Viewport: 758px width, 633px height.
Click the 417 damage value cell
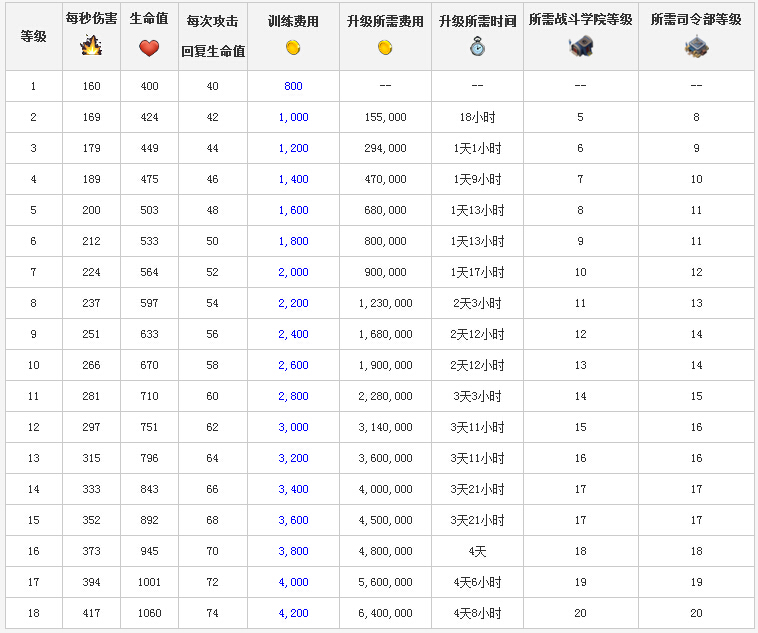(91, 613)
